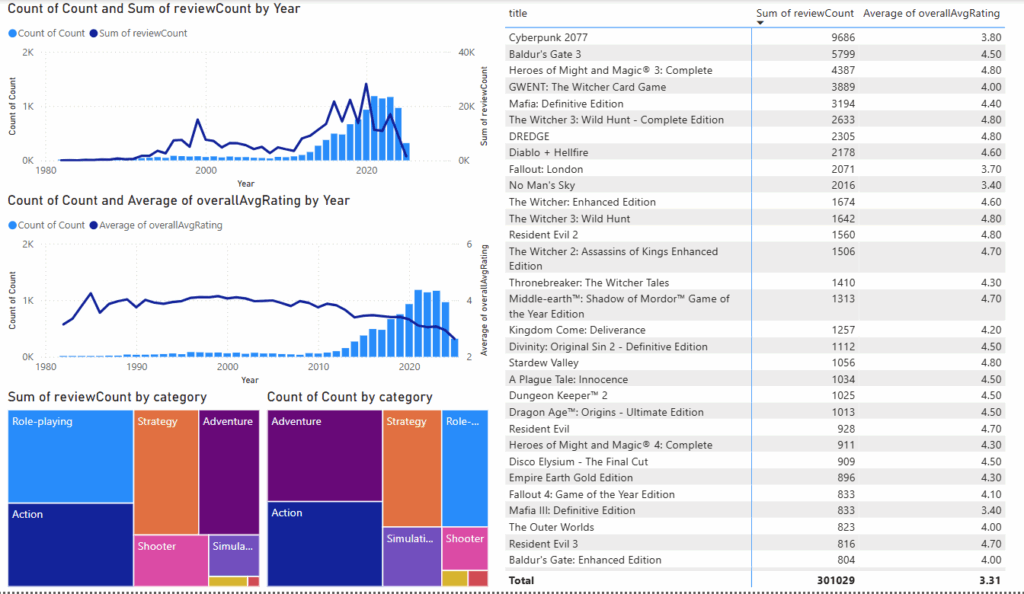
Task: Select Simulati... tile in Count of Count treemap
Action: tap(412, 557)
